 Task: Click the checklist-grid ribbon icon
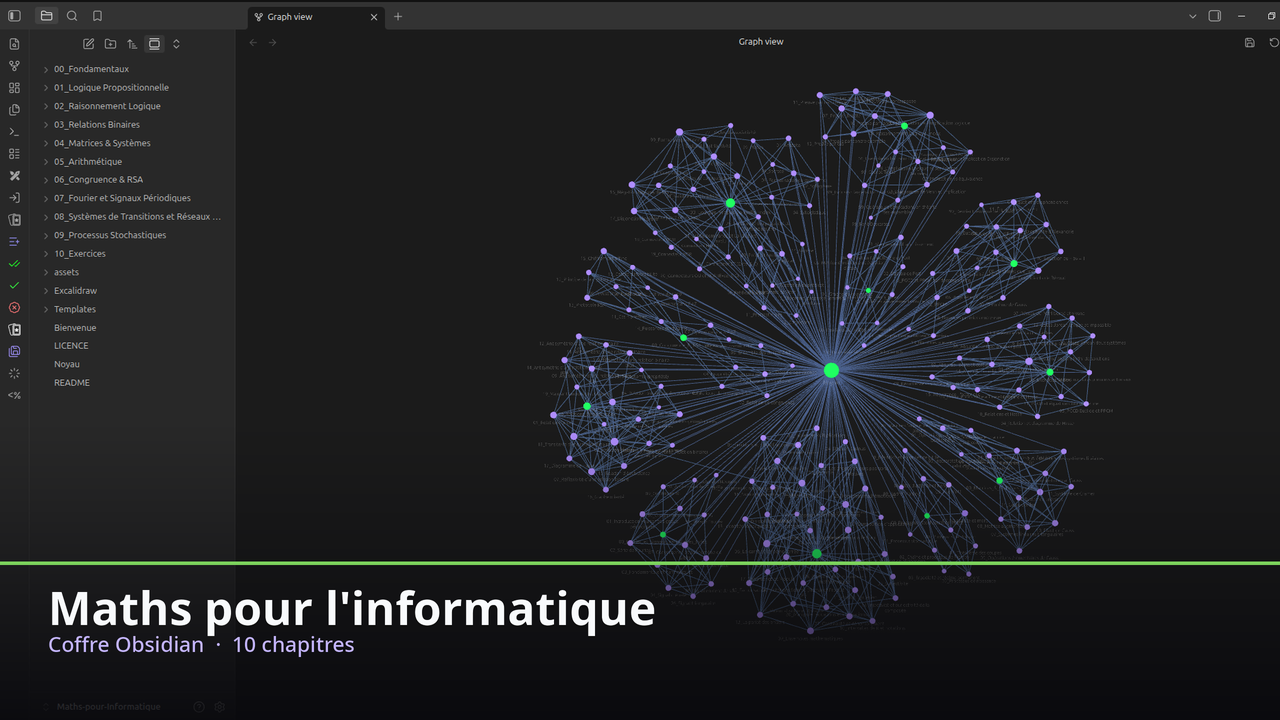pos(14,154)
